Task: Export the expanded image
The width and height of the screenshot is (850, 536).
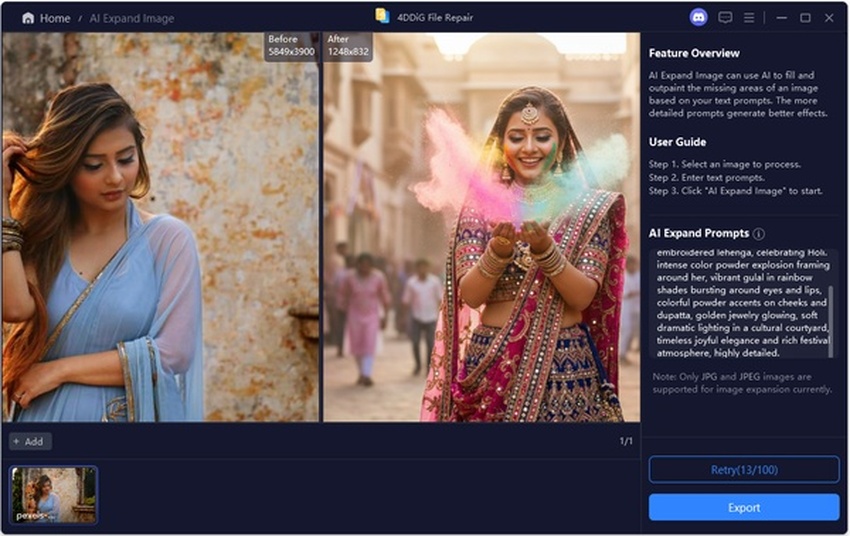Action: (x=744, y=508)
